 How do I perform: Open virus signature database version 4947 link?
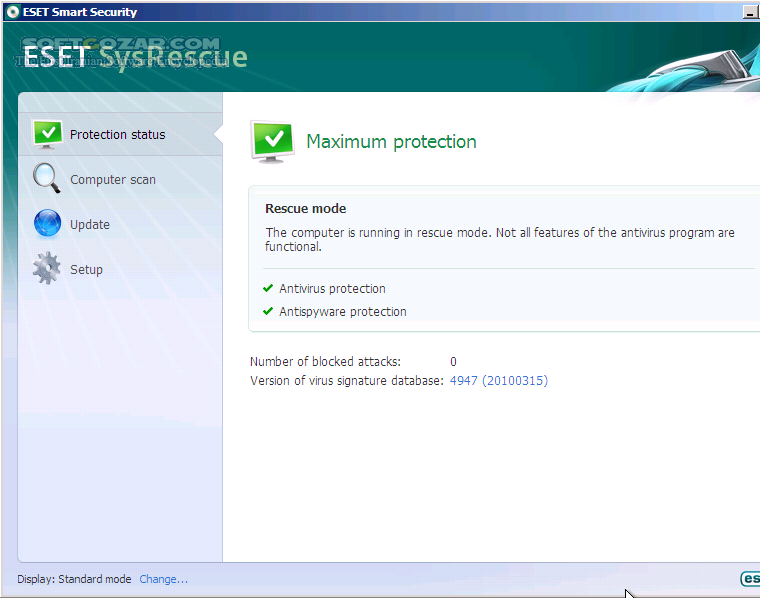pyautogui.click(x=499, y=380)
